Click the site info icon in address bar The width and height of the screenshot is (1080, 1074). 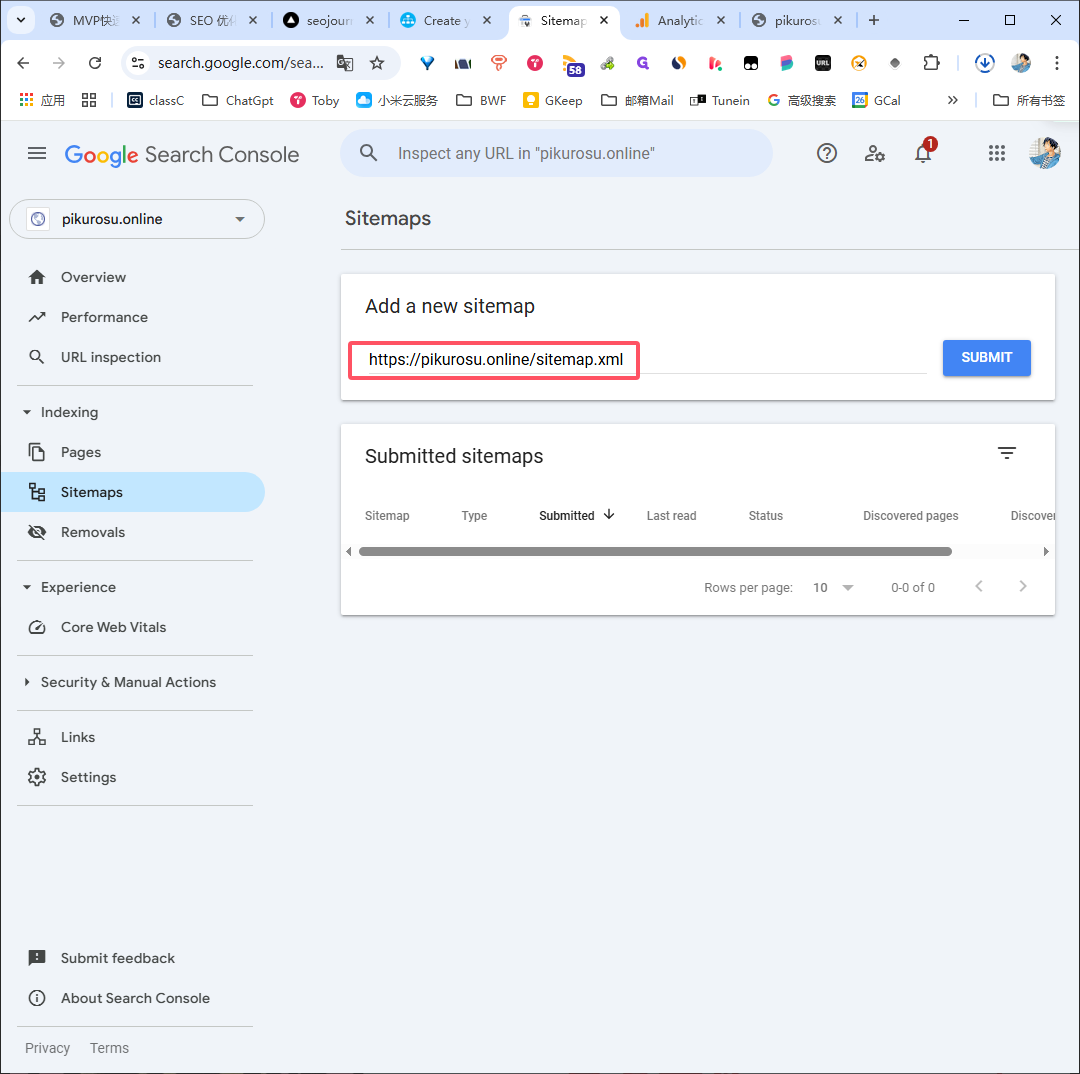pyautogui.click(x=138, y=63)
